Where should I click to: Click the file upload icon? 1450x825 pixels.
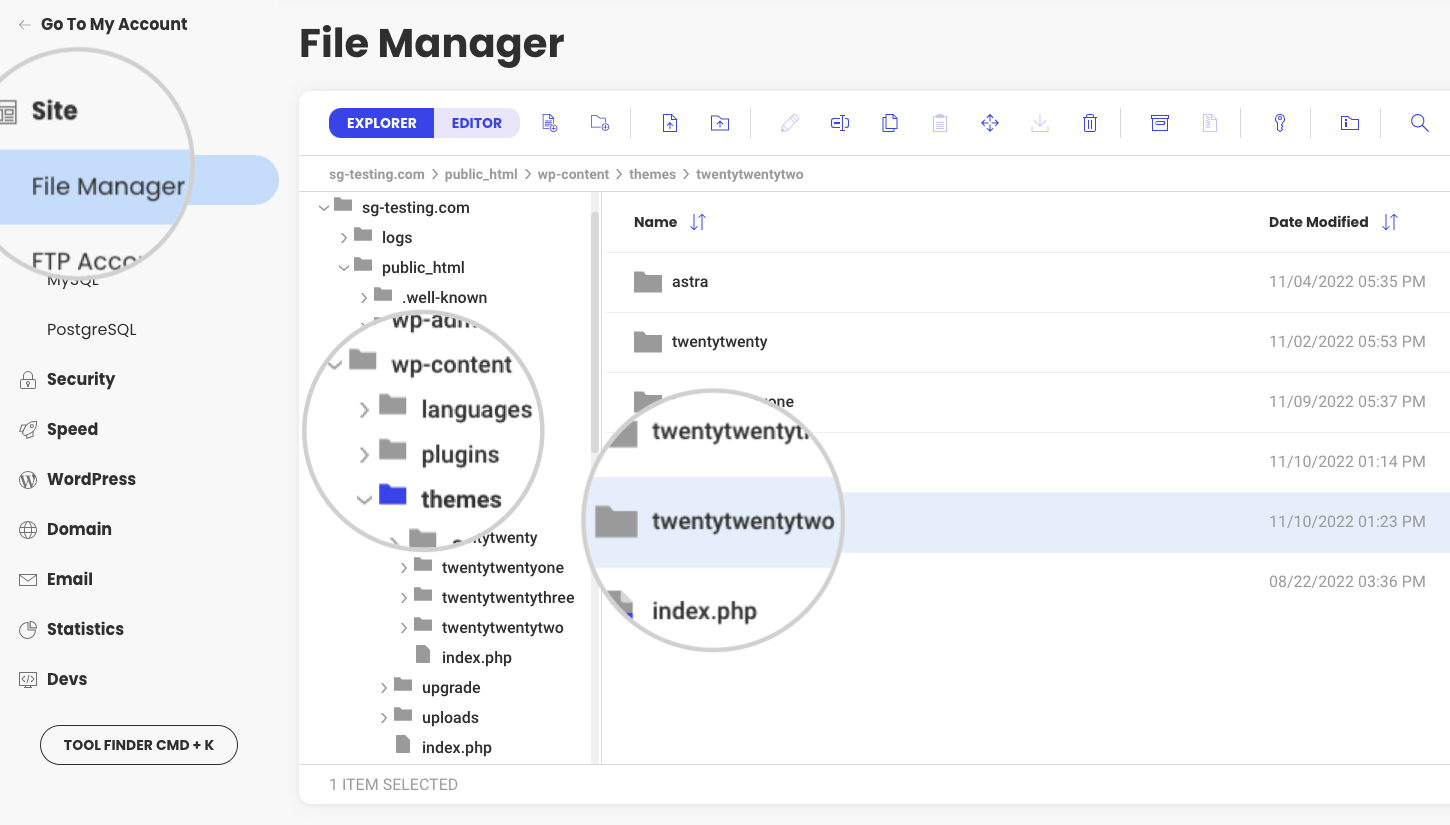tap(670, 123)
